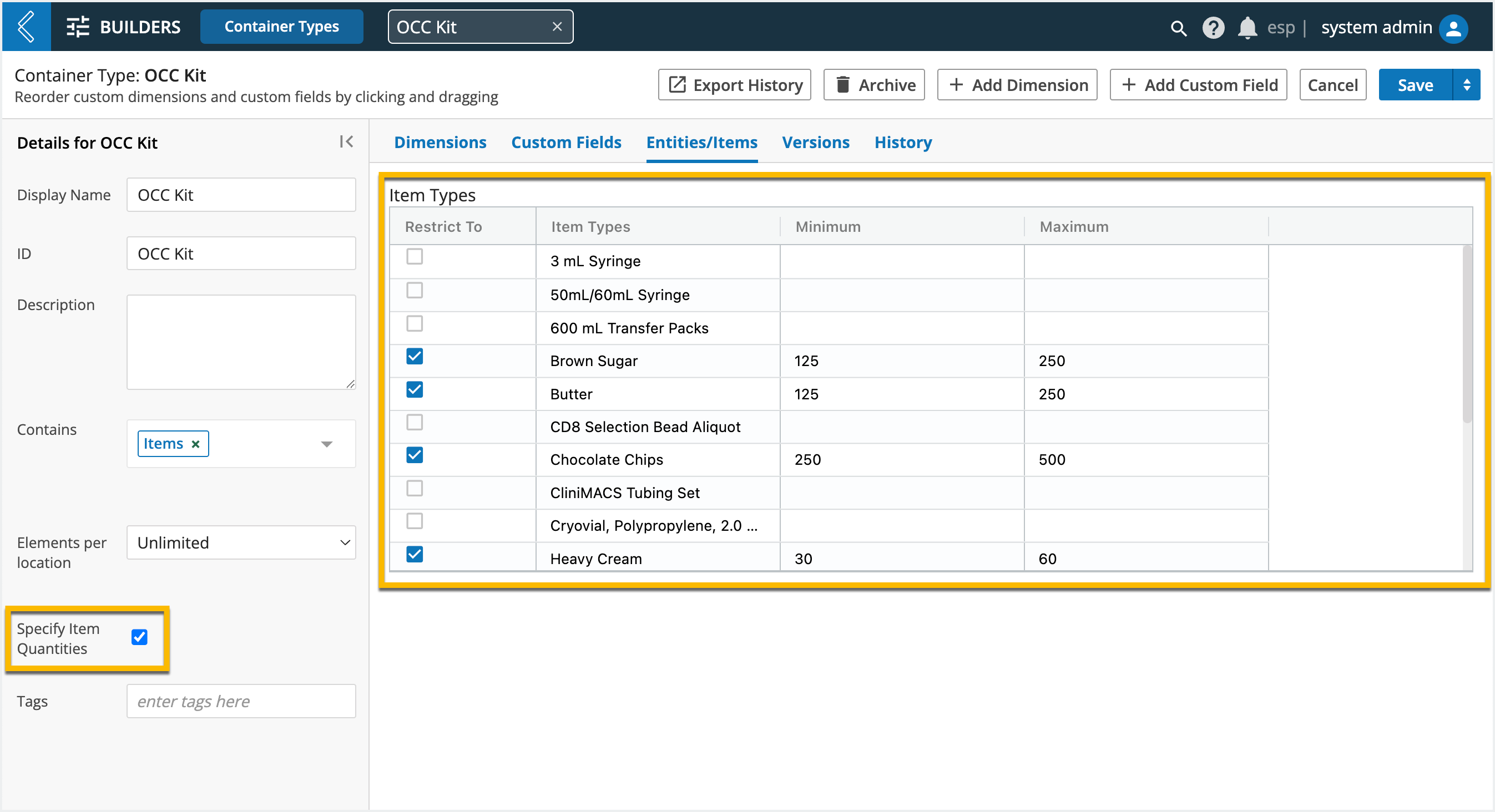This screenshot has height=812, width=1495.
Task: Click Export History button
Action: click(734, 85)
